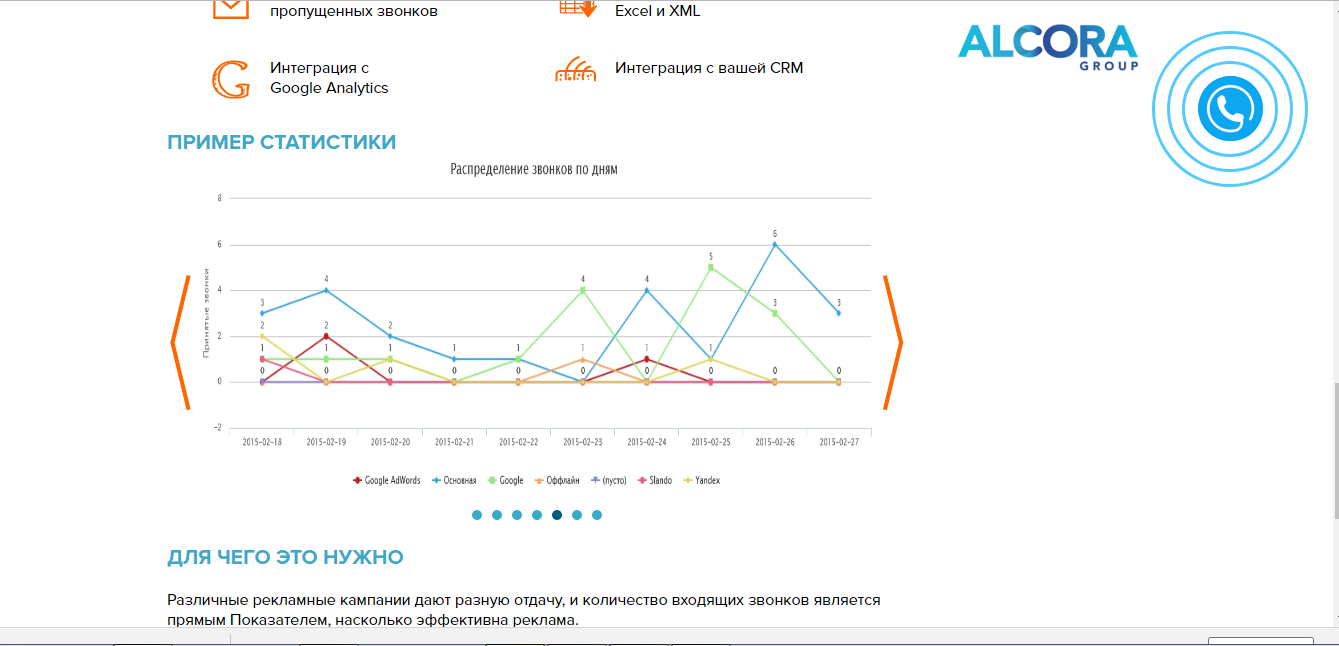1339x646 pixels.
Task: Toggle the Slando series in the legend
Action: tap(642, 479)
